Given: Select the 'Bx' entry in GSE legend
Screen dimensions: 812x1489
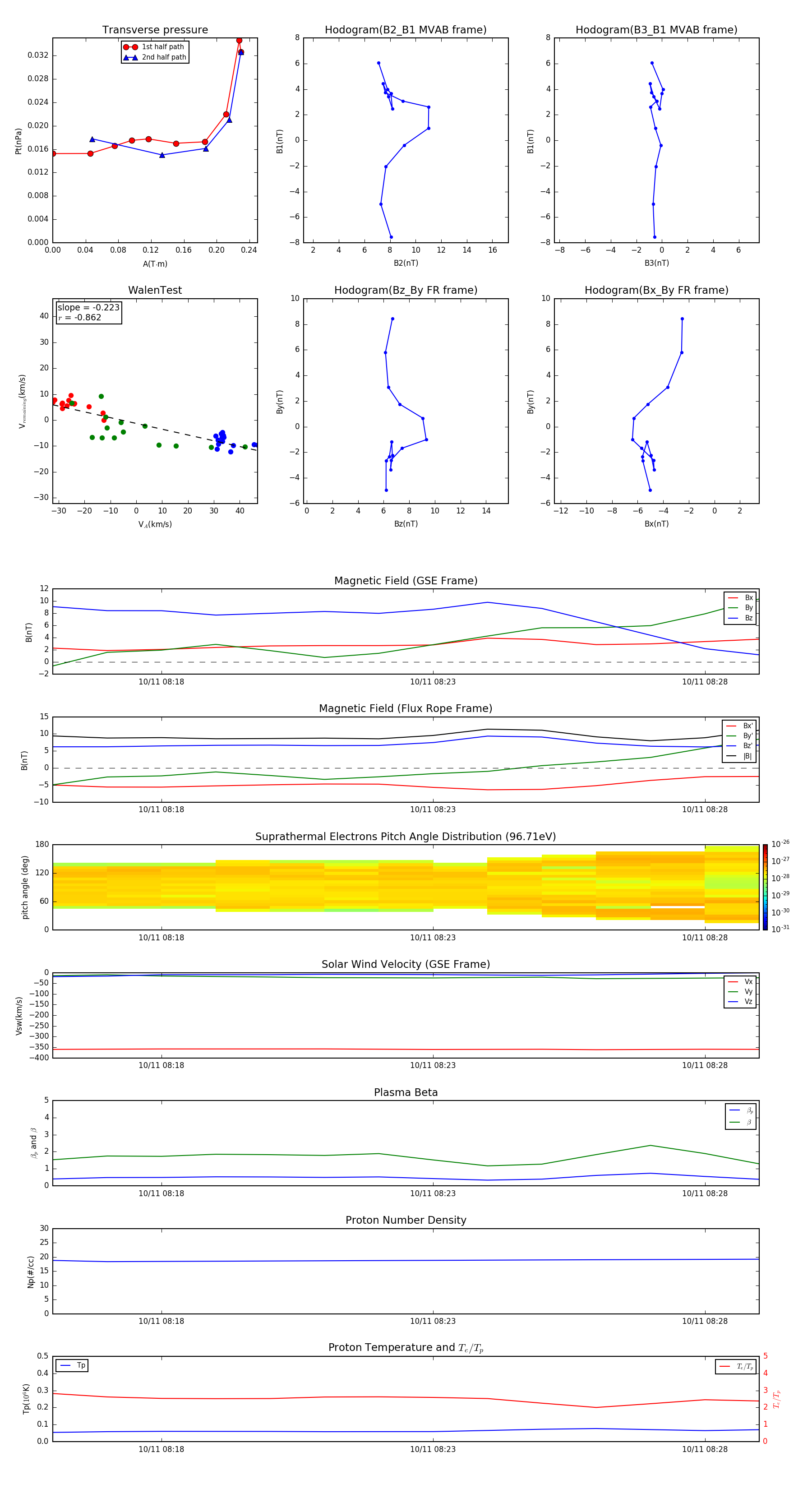Looking at the screenshot, I should (740, 598).
